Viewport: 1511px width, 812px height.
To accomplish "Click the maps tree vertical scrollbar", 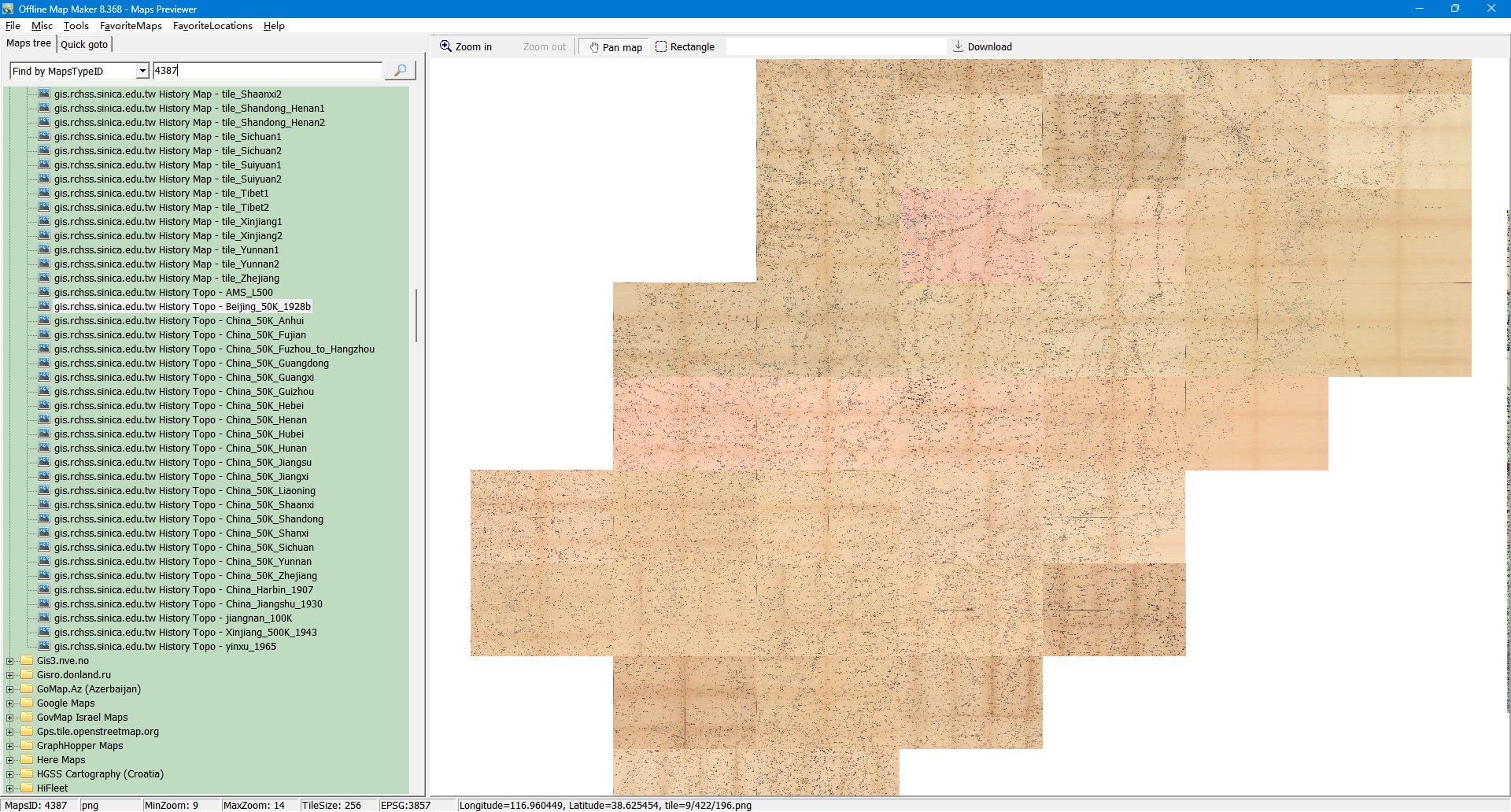I will 416,315.
